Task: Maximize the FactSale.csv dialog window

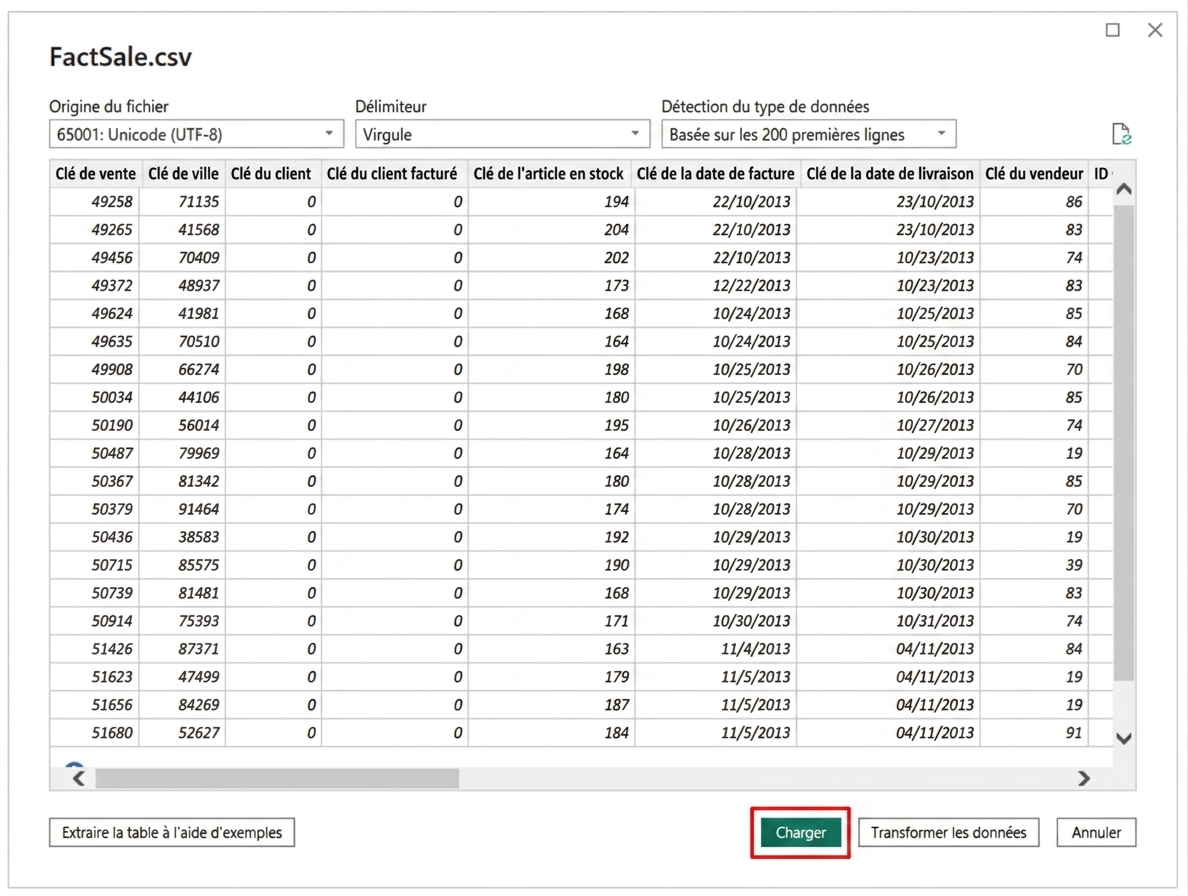Action: coord(1112,30)
